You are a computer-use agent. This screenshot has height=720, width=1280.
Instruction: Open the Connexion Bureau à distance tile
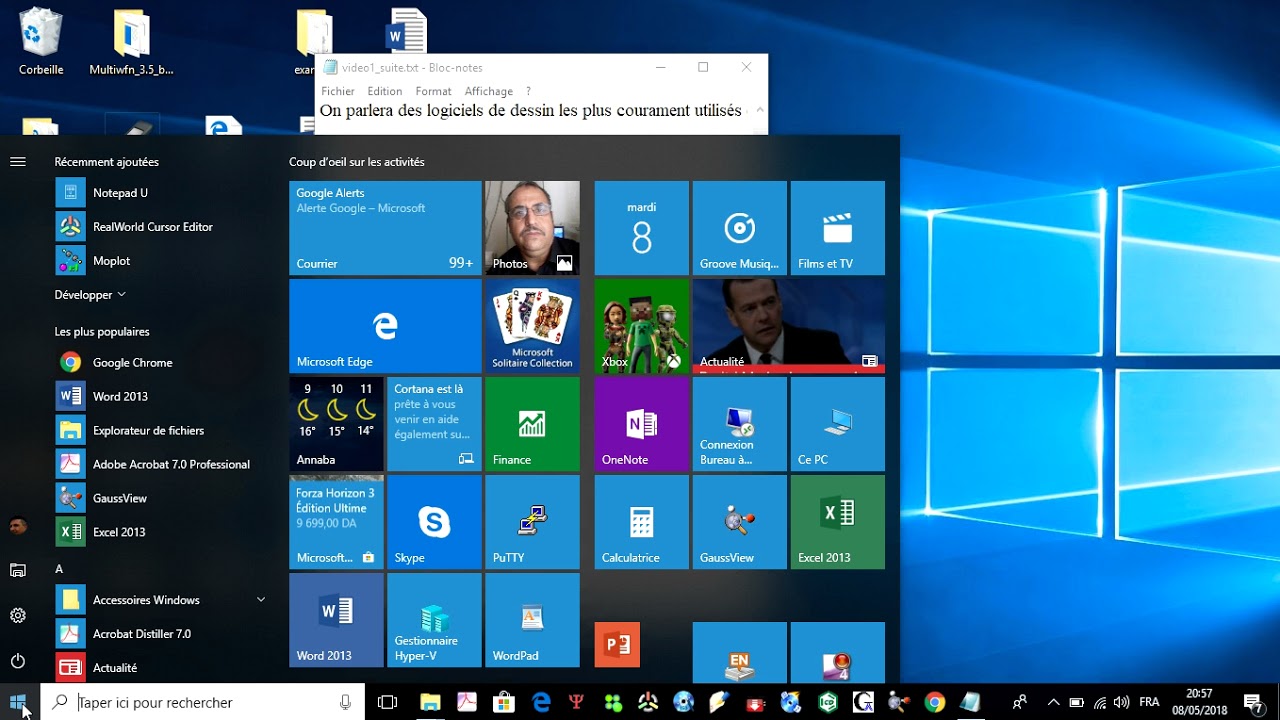740,424
